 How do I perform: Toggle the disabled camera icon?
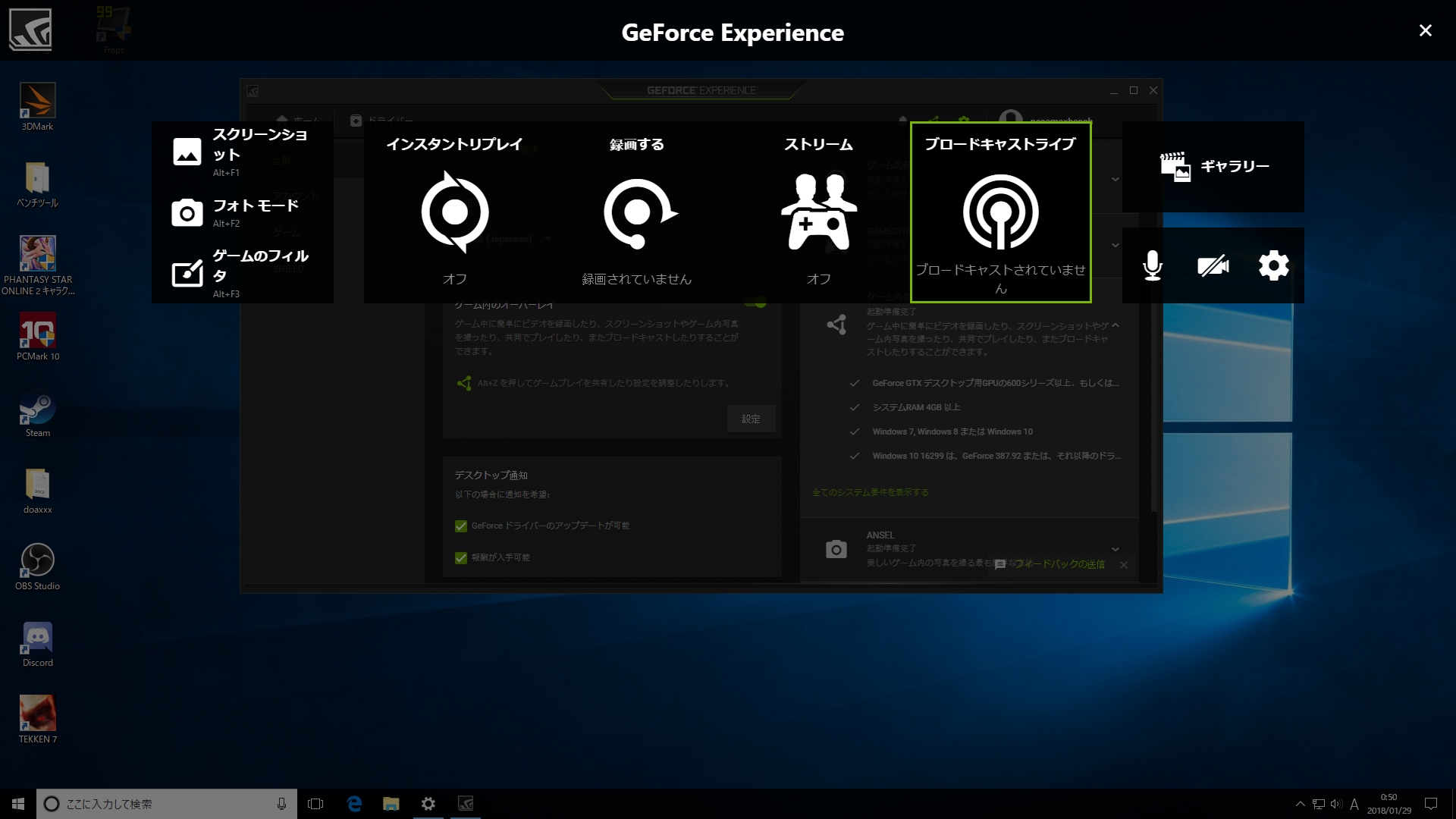1213,265
